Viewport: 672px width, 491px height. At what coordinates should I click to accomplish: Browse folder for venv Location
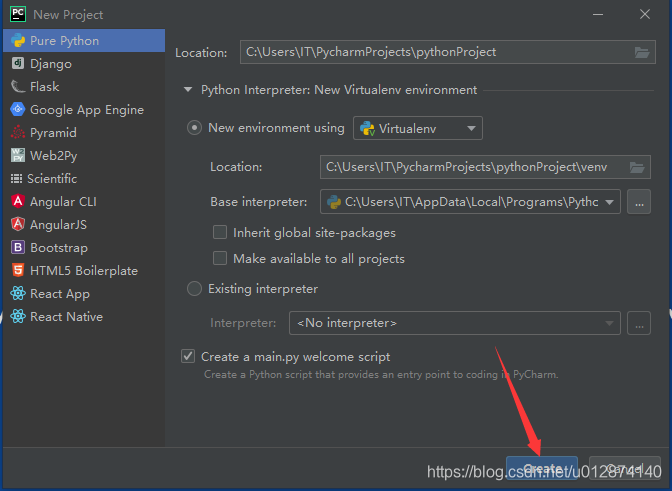(x=637, y=167)
